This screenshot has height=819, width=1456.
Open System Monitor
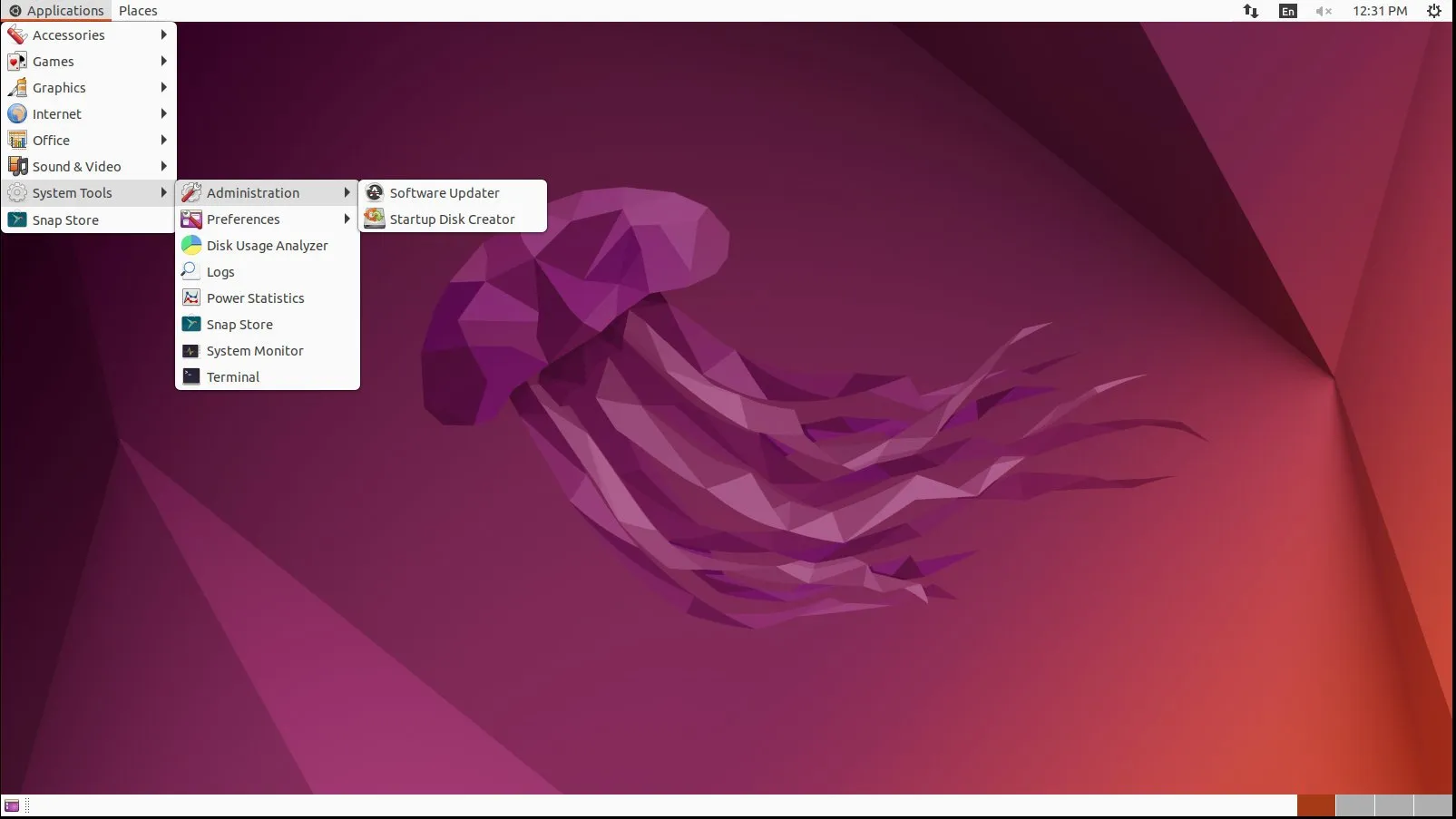click(254, 350)
